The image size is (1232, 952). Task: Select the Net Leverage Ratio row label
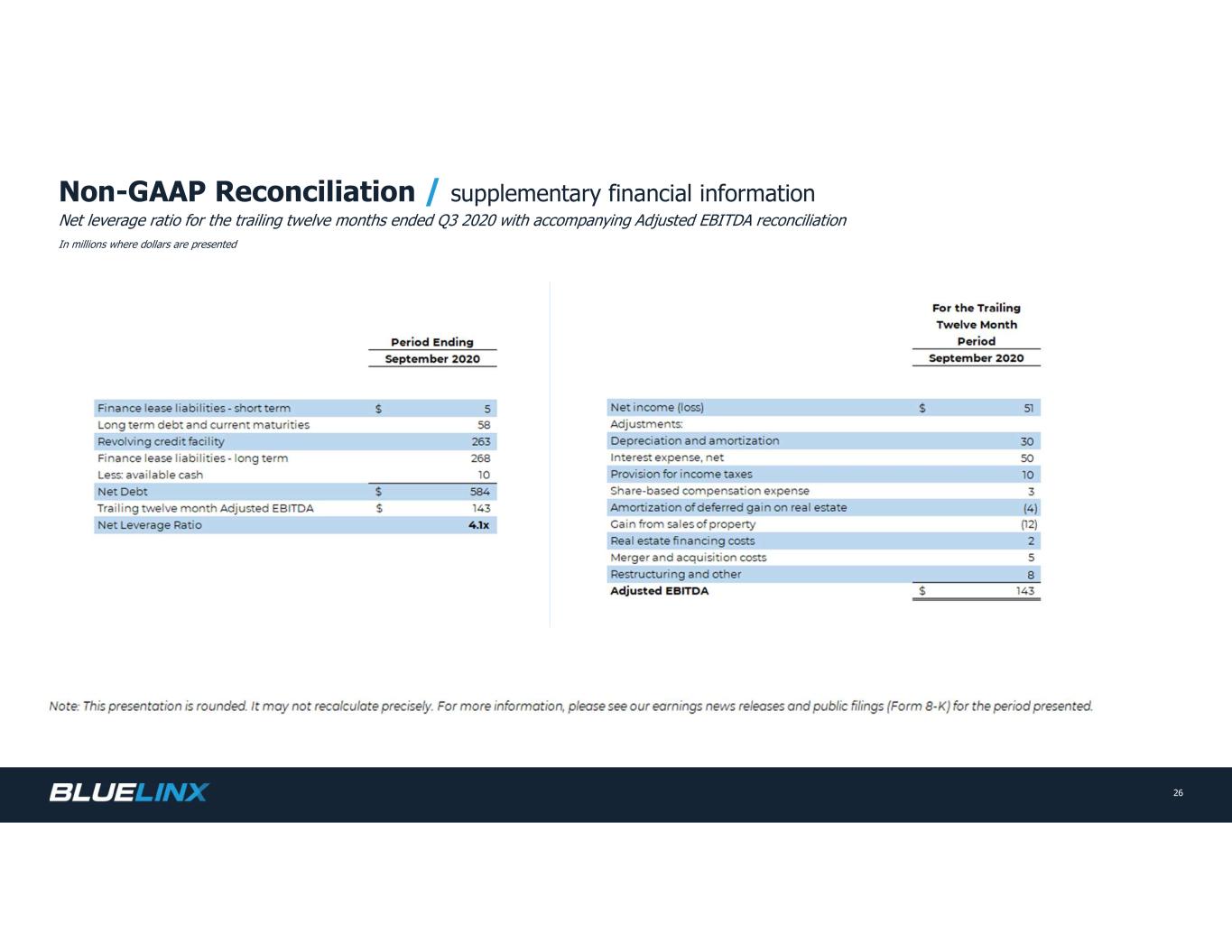pos(150,525)
